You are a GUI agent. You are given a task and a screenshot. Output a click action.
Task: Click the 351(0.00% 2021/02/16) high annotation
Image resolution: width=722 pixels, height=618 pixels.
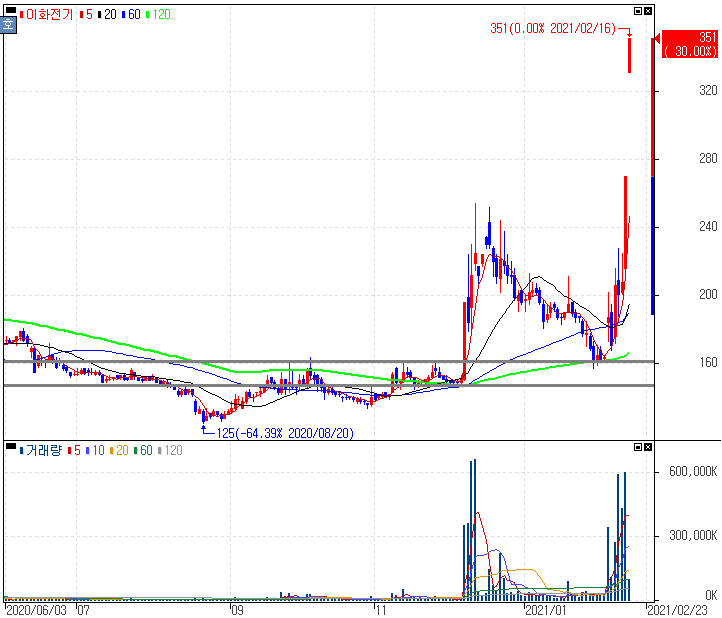point(553,29)
